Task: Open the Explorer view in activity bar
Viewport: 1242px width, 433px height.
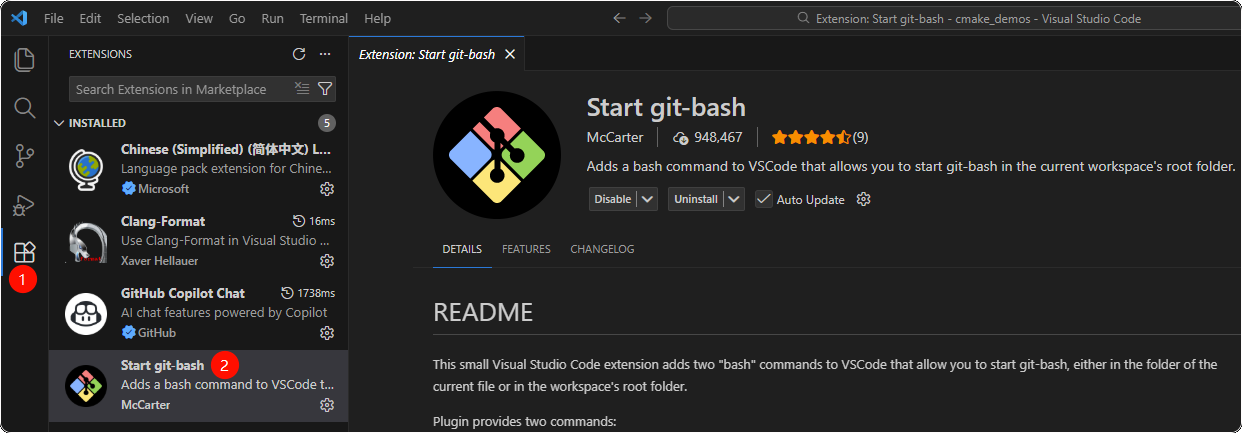Action: tap(24, 60)
